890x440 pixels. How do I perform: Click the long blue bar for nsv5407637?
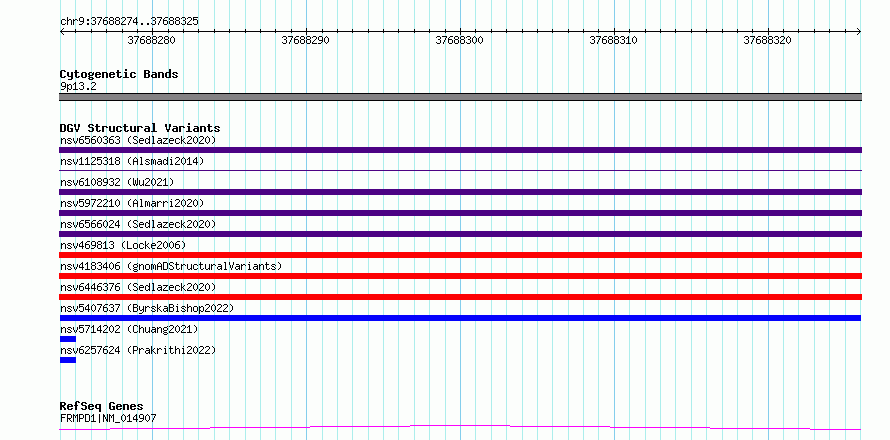[x=460, y=318]
